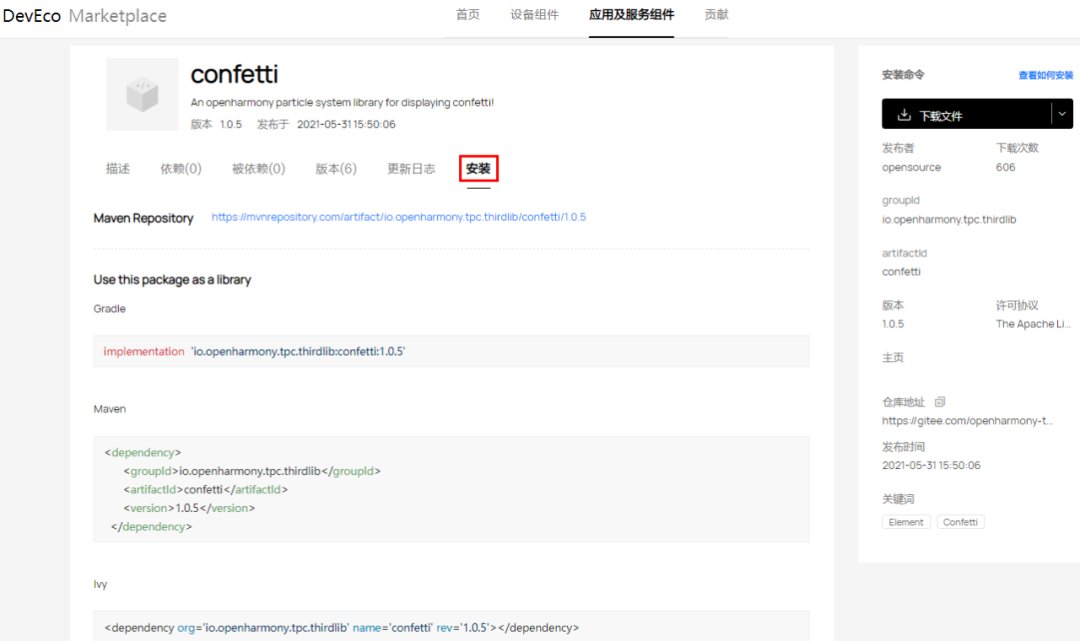
Task: Click the package description text about particle system
Action: tap(342, 103)
